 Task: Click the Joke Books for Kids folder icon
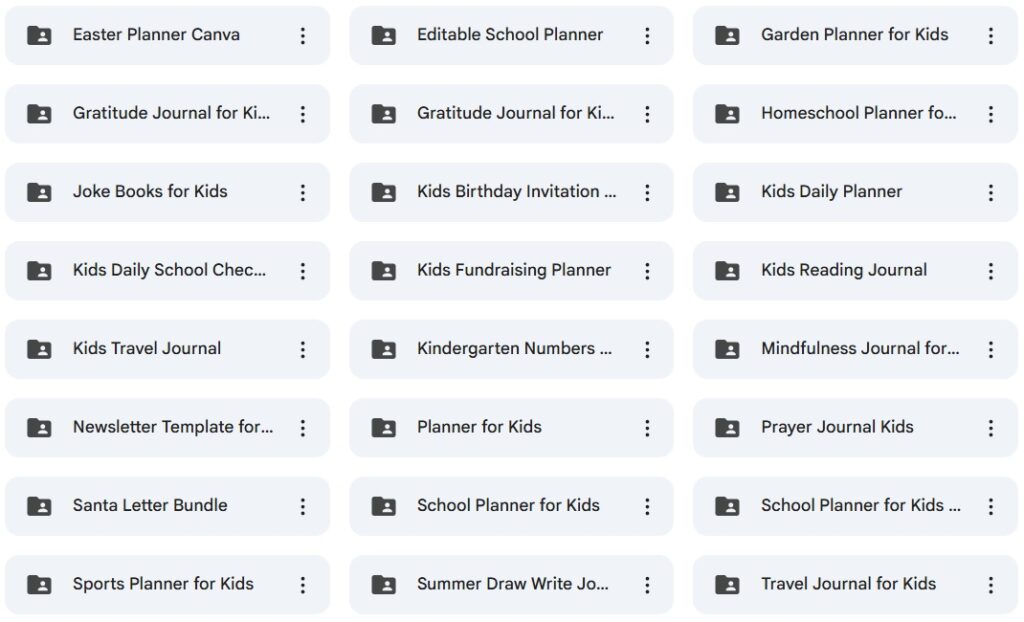[x=39, y=192]
